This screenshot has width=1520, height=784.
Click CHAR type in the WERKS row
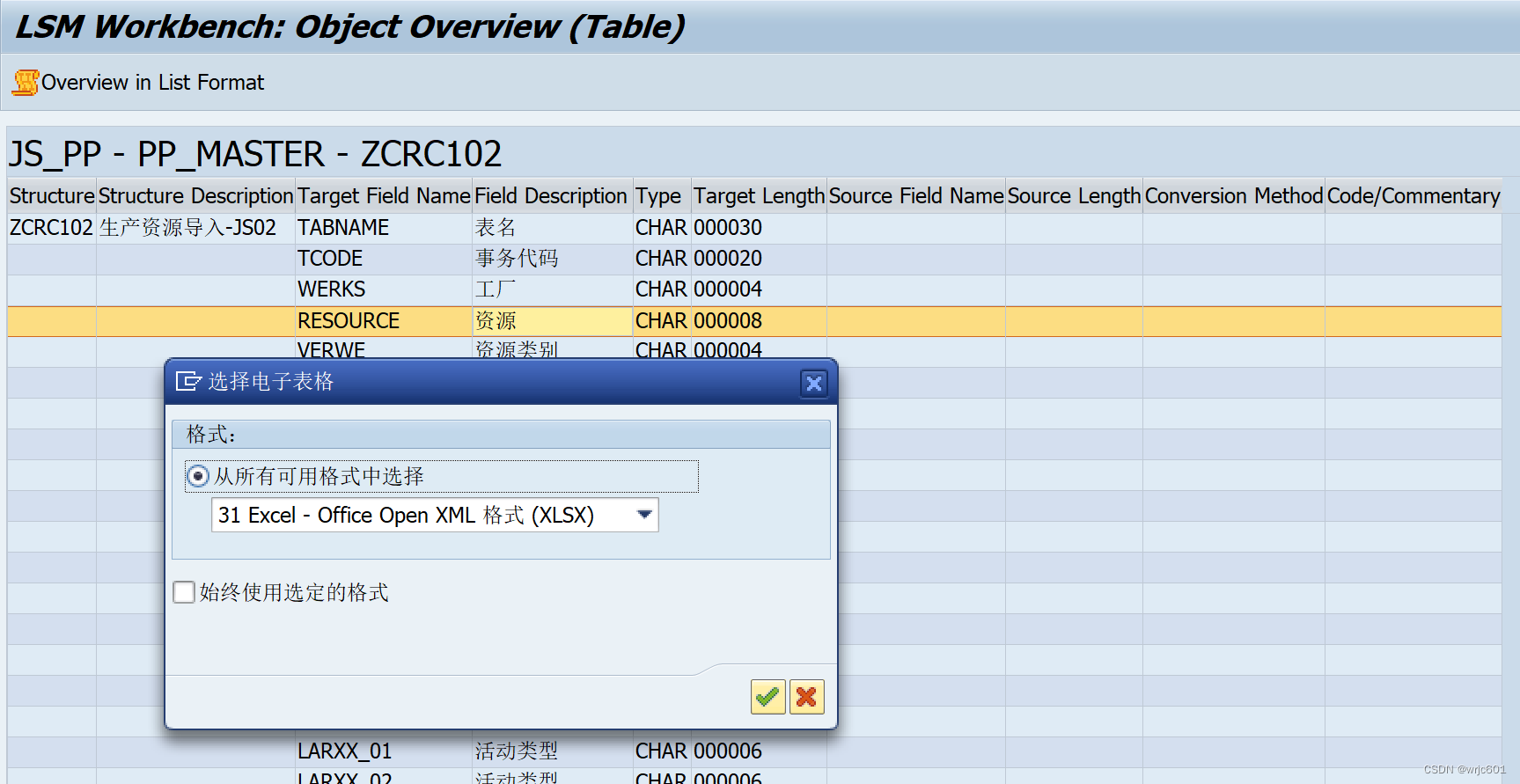662,289
